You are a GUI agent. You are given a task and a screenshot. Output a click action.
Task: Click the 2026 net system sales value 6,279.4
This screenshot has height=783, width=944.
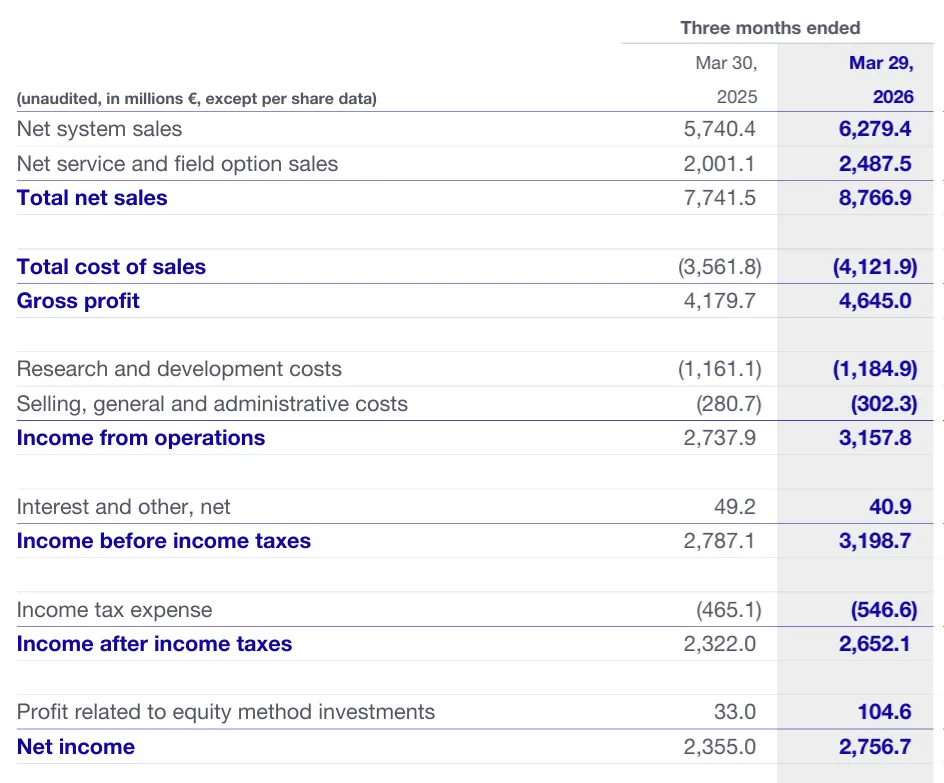875,129
